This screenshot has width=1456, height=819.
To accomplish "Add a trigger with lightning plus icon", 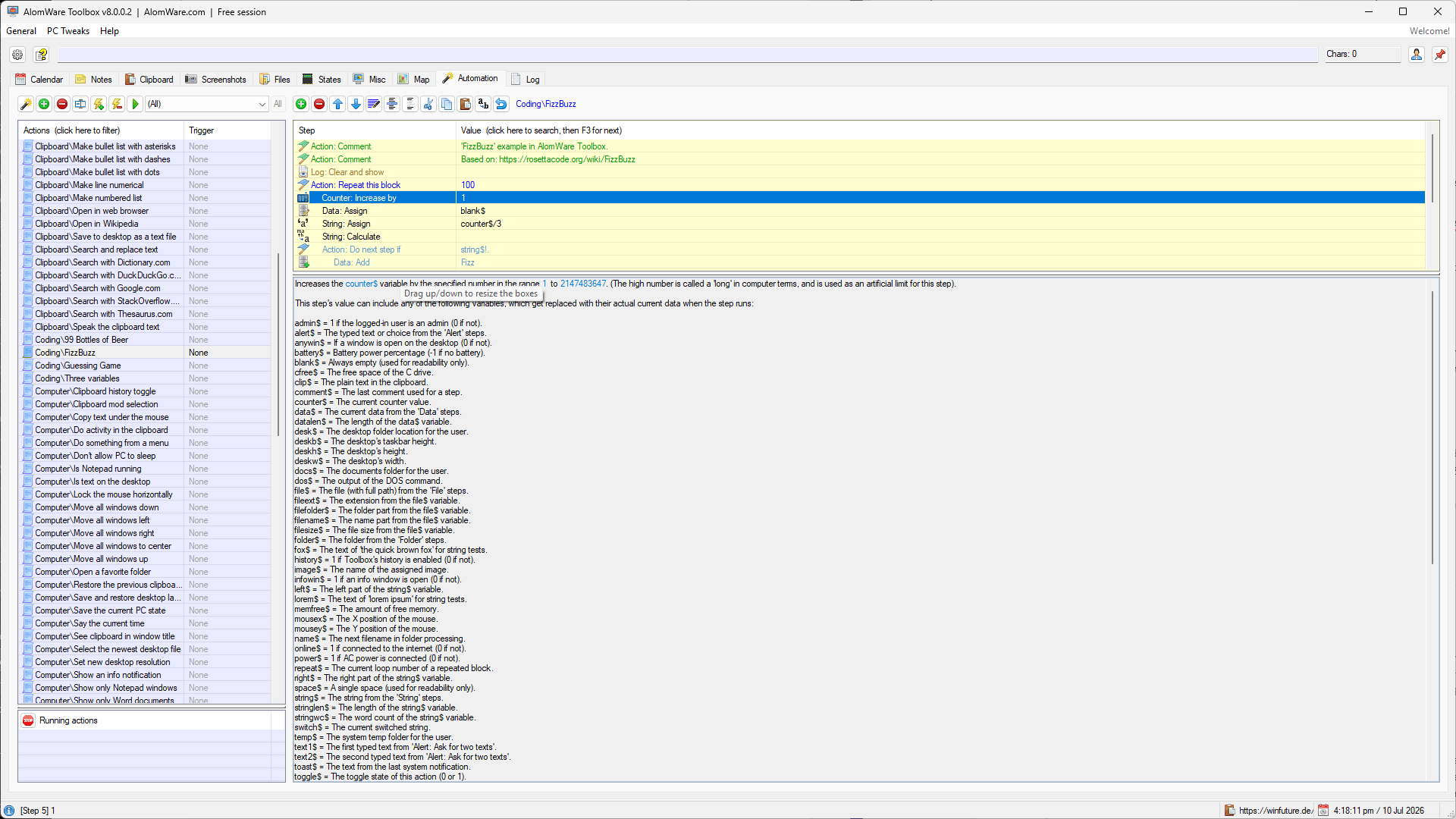I will coord(99,104).
